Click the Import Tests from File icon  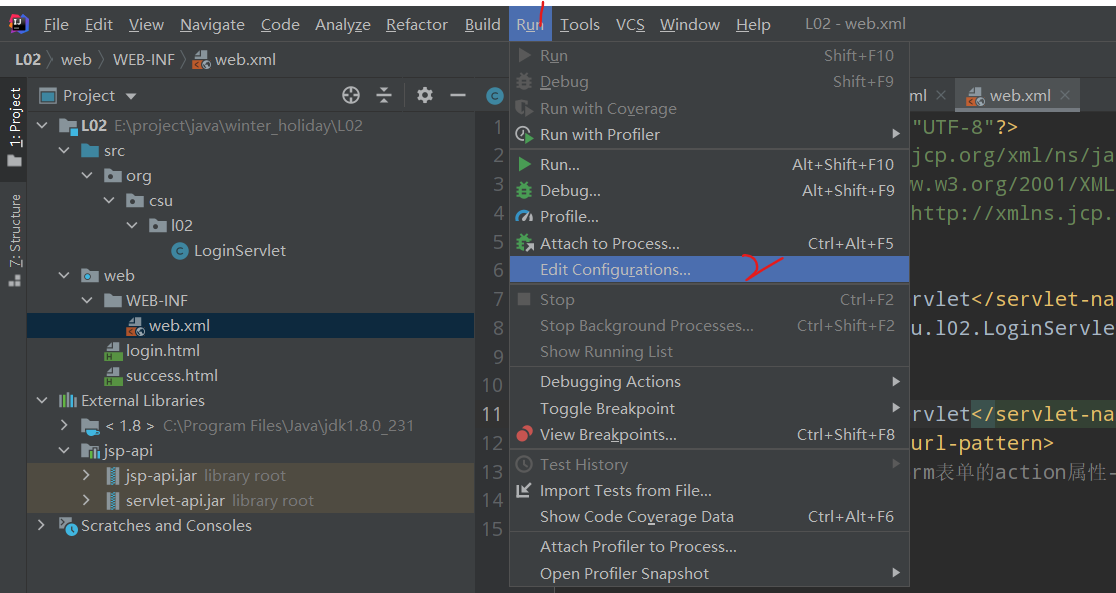point(524,490)
